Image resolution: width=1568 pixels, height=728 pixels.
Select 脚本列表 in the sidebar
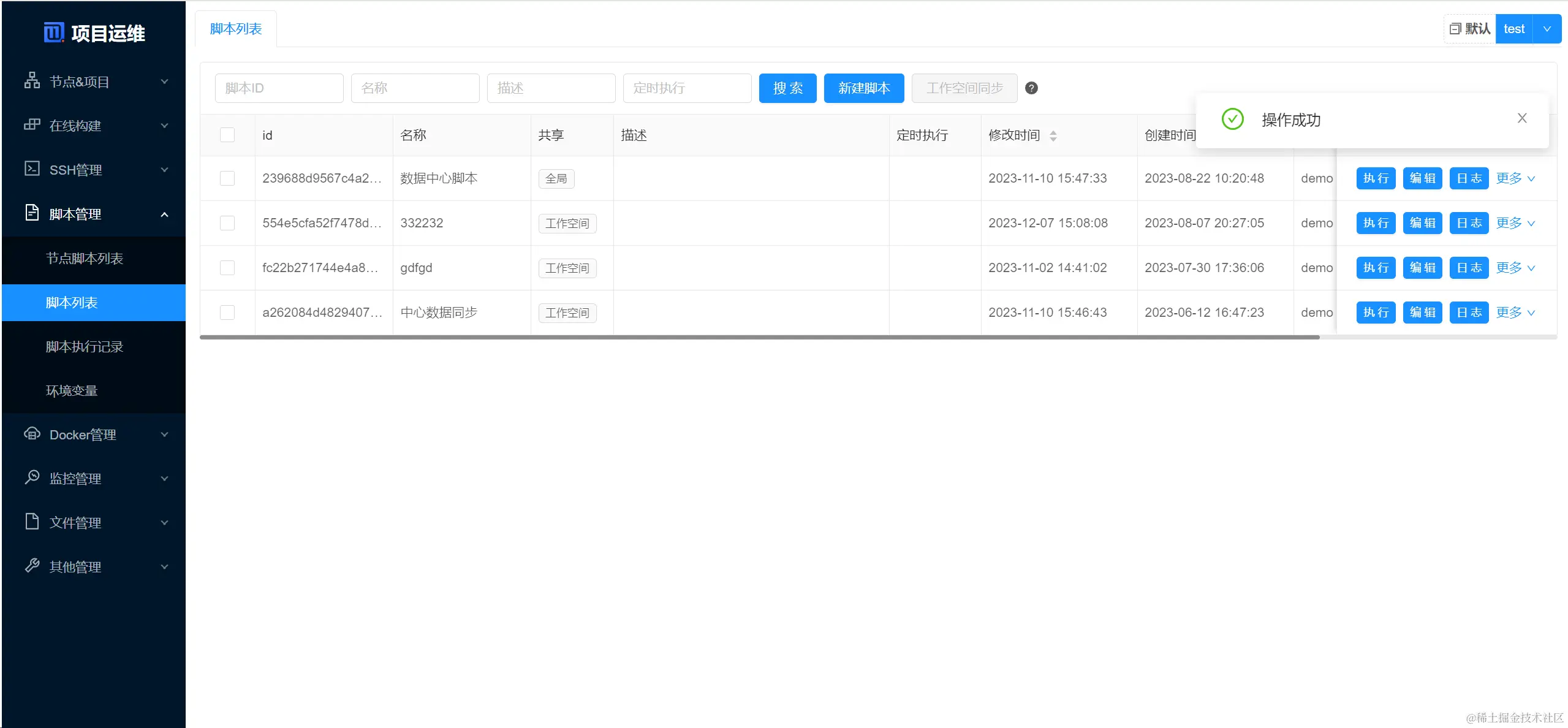coord(94,303)
